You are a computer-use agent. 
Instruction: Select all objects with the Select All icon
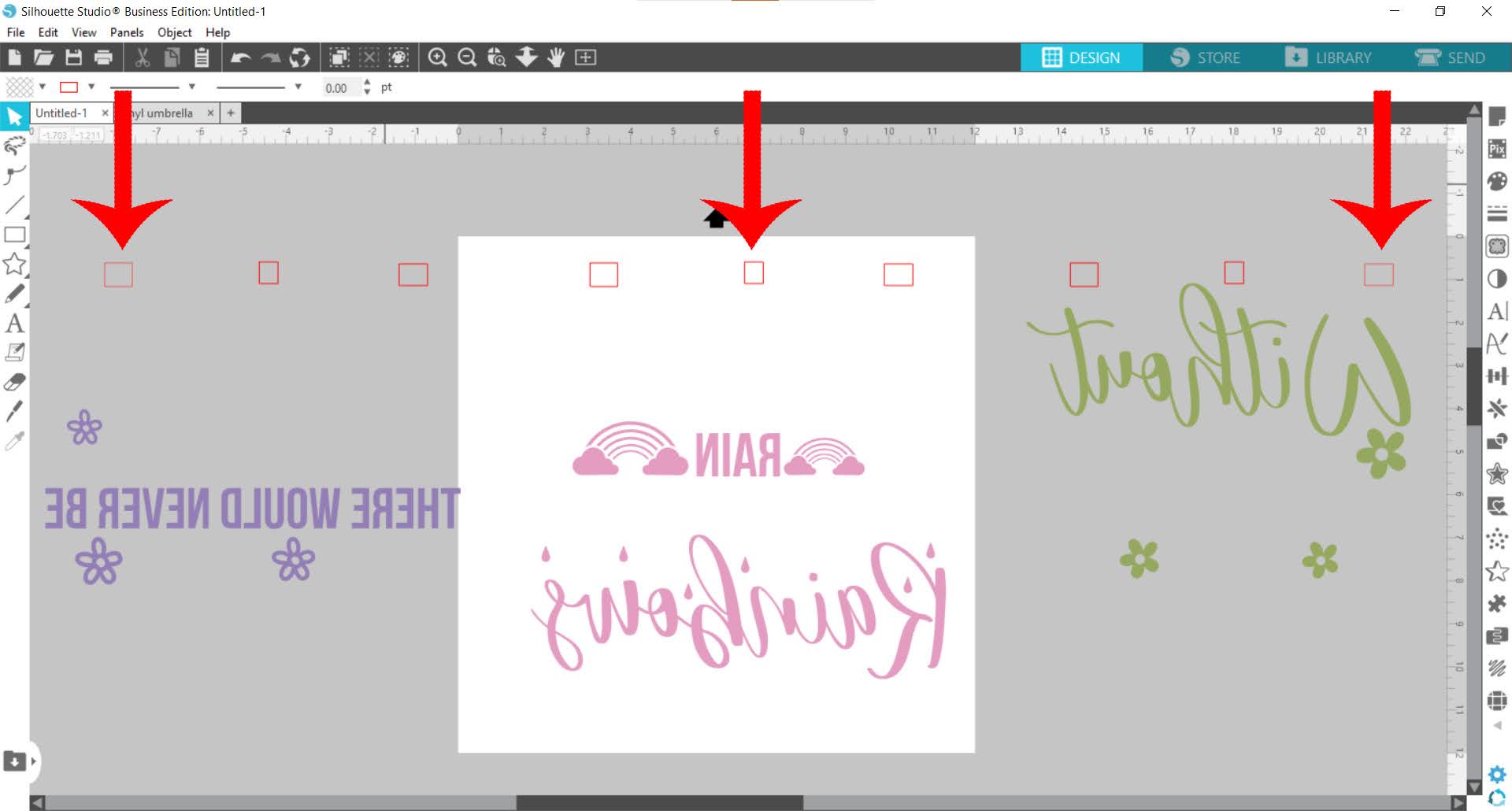pos(339,57)
